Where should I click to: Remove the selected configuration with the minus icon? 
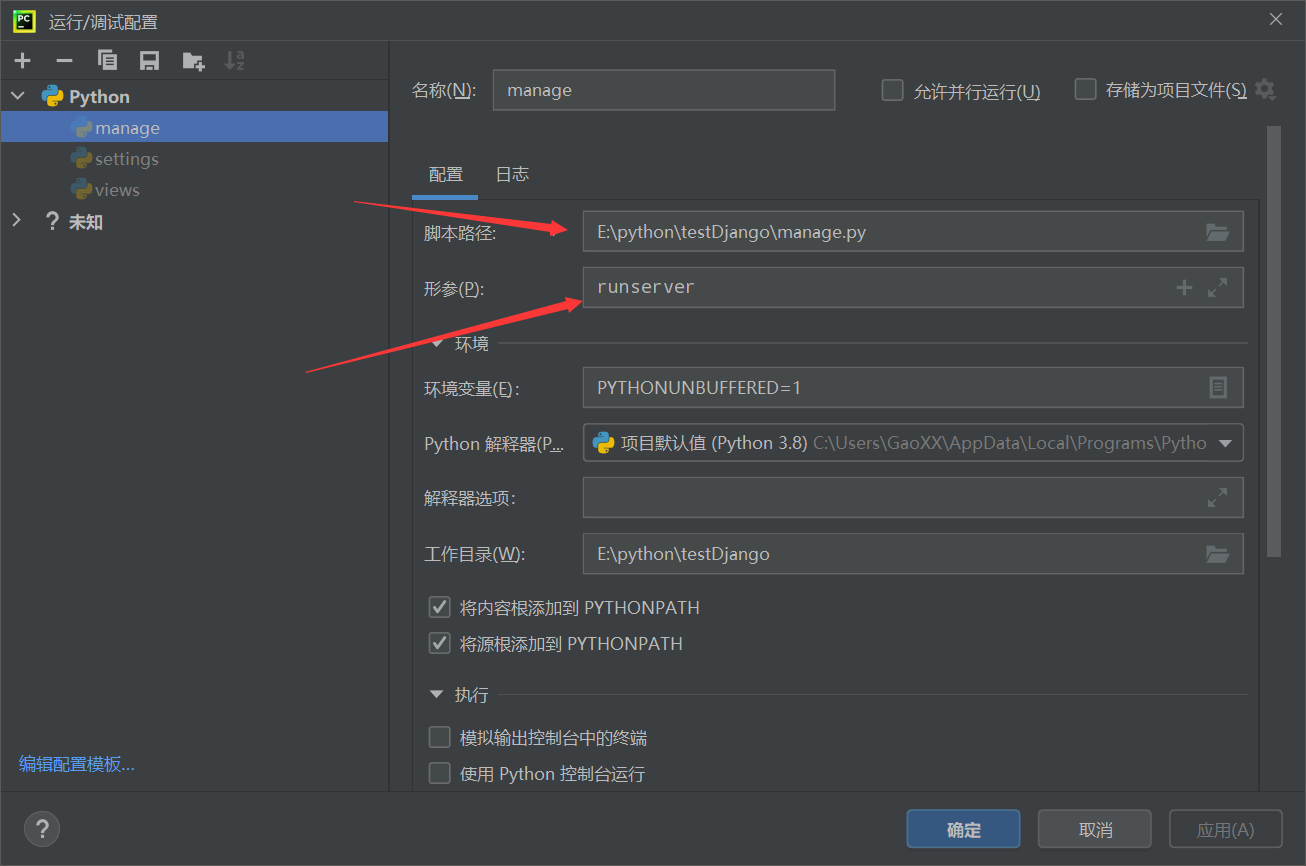pos(64,61)
